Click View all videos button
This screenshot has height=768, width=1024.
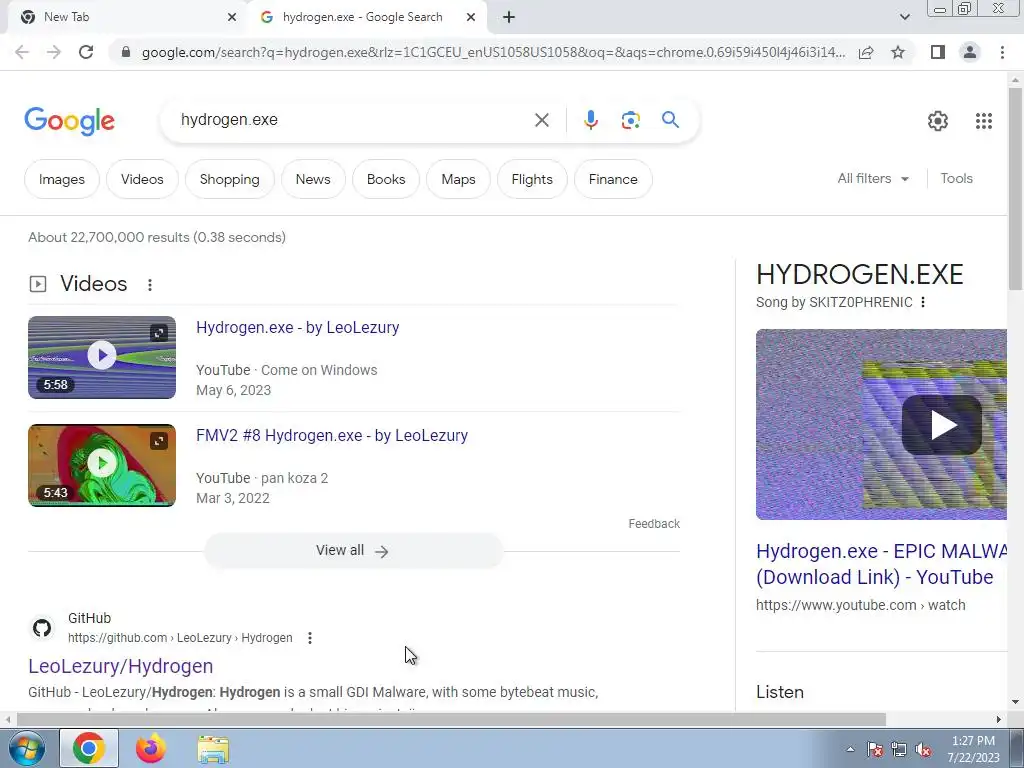[353, 551]
